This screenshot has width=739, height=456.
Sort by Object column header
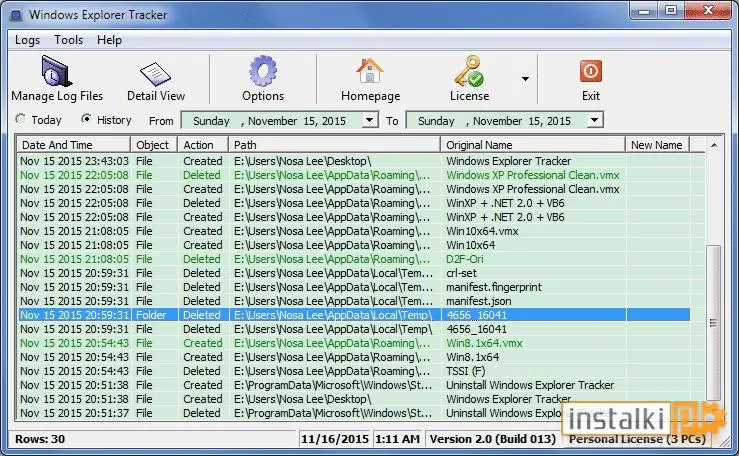[x=154, y=145]
